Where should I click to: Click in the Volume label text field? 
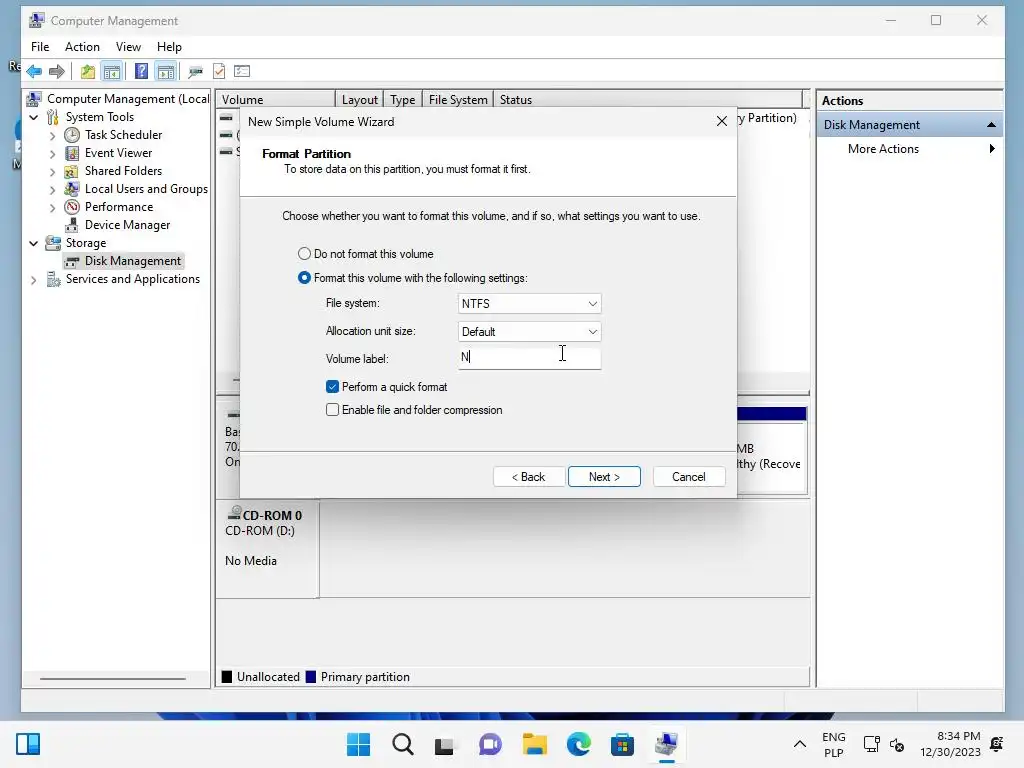530,357
